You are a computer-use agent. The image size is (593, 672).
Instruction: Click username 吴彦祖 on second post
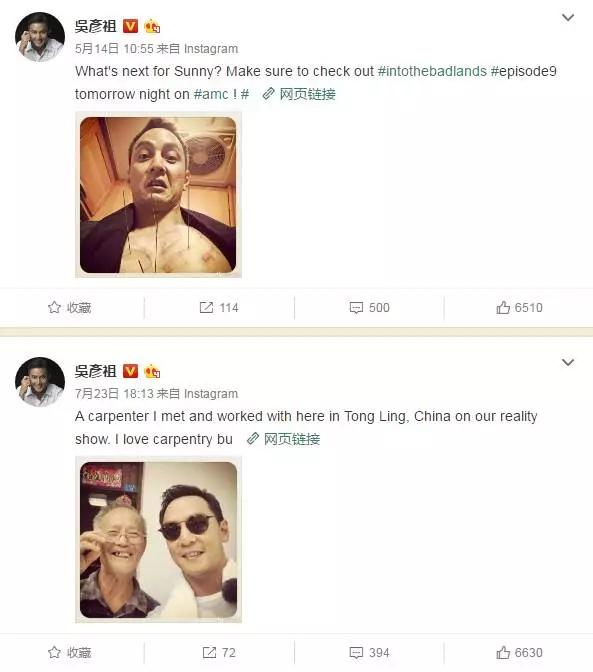(x=96, y=371)
